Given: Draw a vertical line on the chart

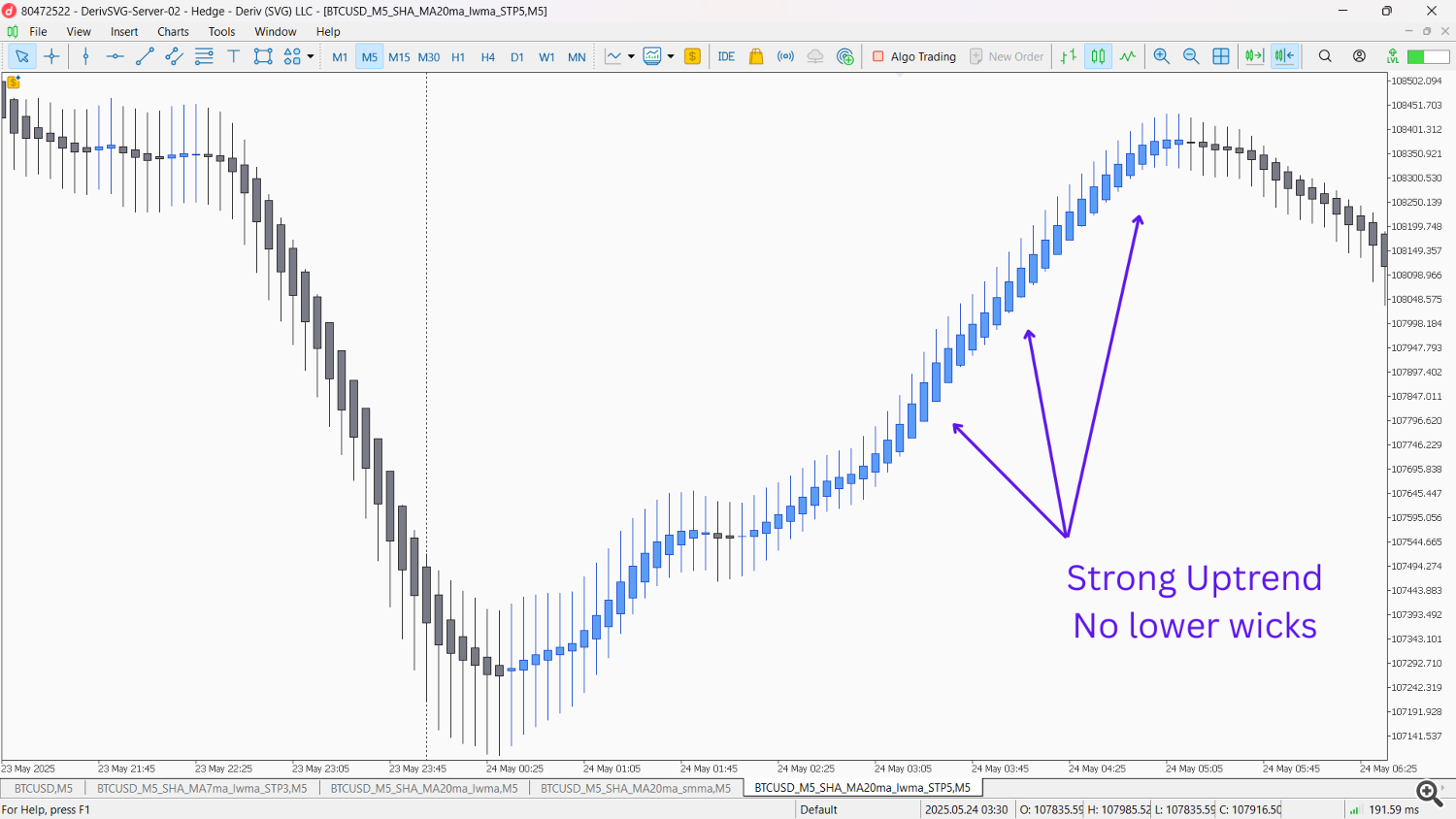Looking at the screenshot, I should 85,56.
